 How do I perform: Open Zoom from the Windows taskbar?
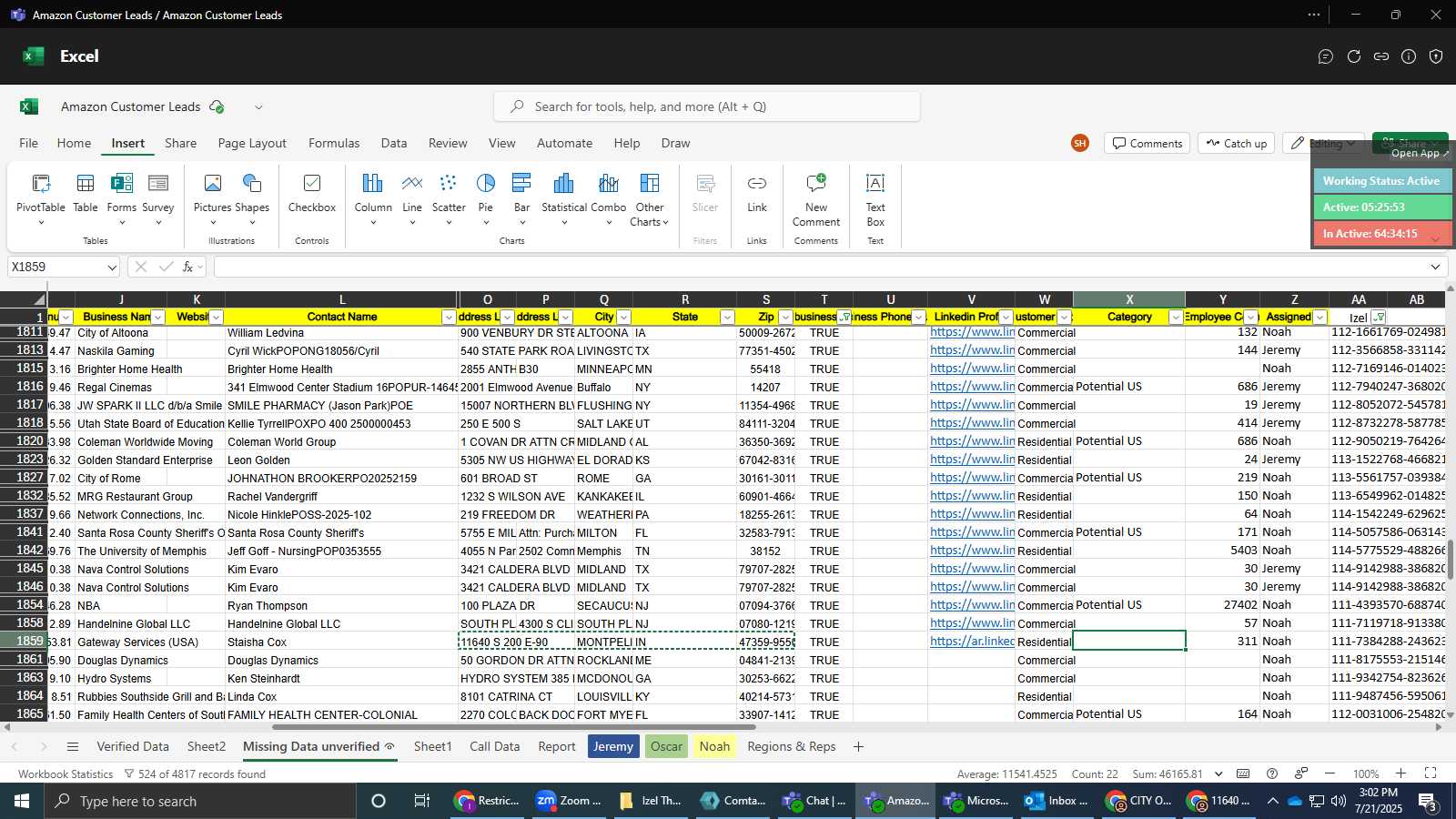(569, 801)
